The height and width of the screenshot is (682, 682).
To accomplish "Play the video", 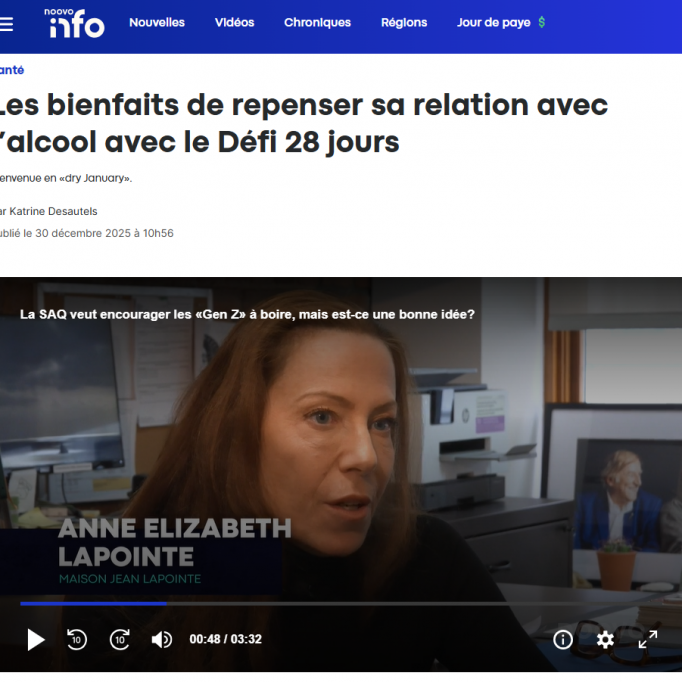I will 36,640.
